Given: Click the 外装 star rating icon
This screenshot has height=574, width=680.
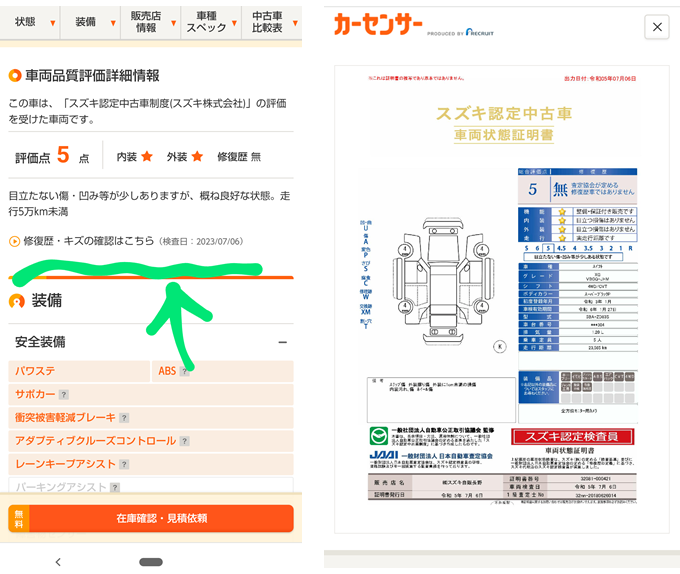Looking at the screenshot, I should (x=197, y=157).
